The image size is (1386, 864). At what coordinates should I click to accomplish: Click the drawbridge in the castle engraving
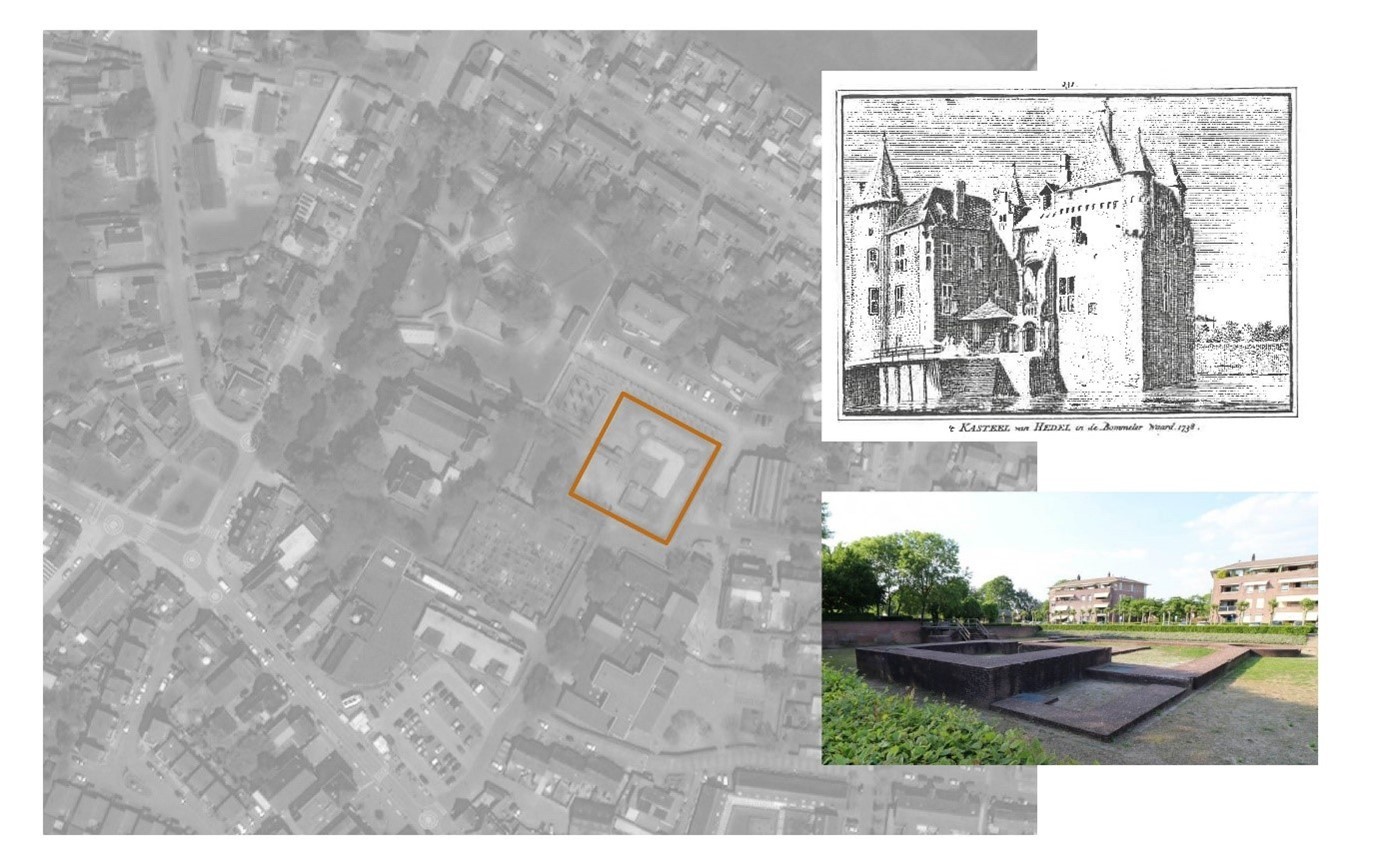905,353
